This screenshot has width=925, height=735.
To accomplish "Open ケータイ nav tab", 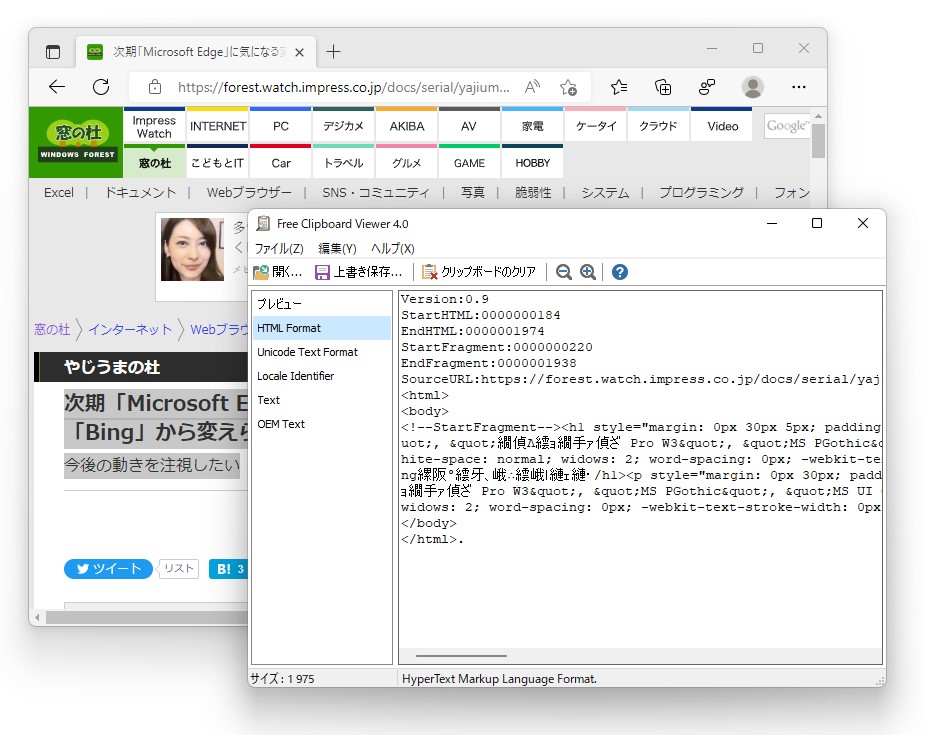I will click(595, 126).
